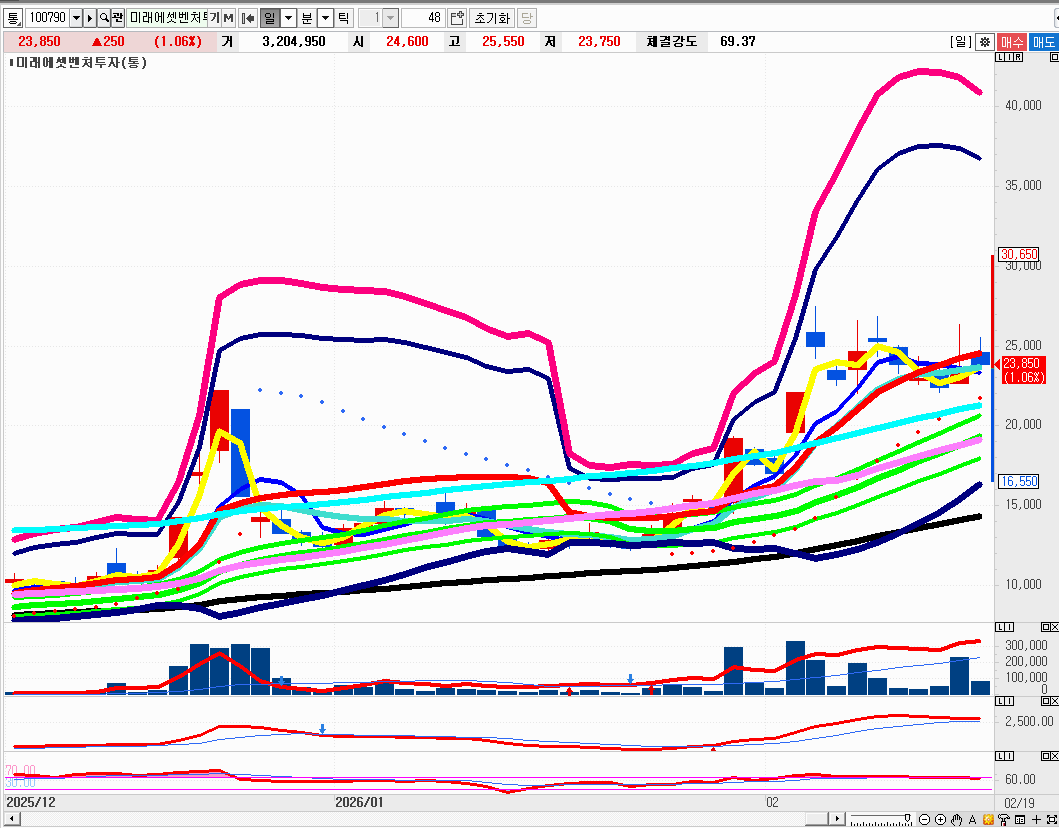Screen dimensions: 1059x828
Task: Toggle the crosshair plus icon
Action: [1037, 820]
